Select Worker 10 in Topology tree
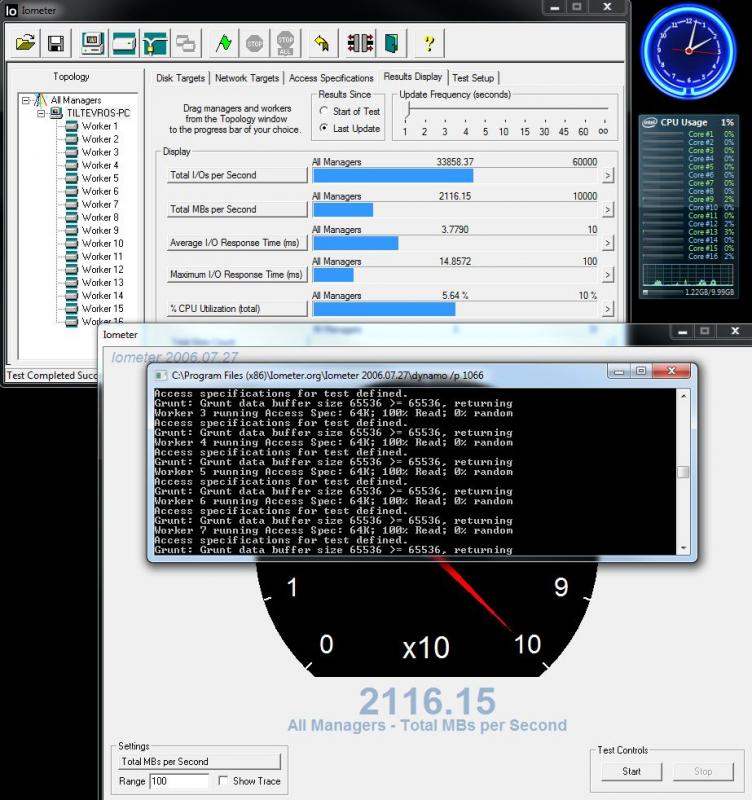The width and height of the screenshot is (752, 800). 103,243
